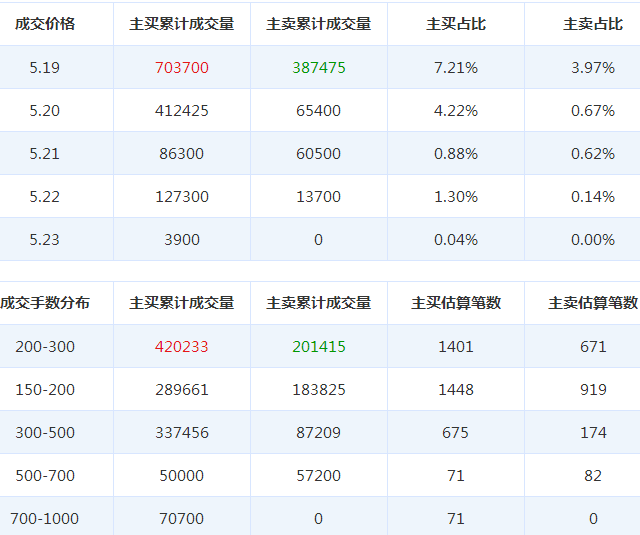Select the 500-700 lot range row label
Image resolution: width=640 pixels, height=535 pixels.
[45, 476]
